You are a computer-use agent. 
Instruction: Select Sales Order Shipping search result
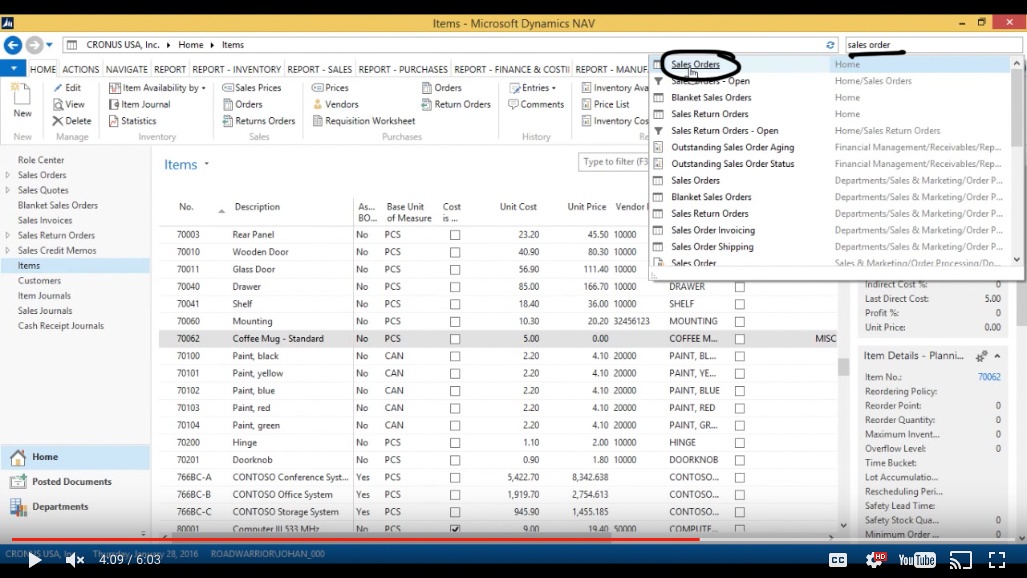831,247
